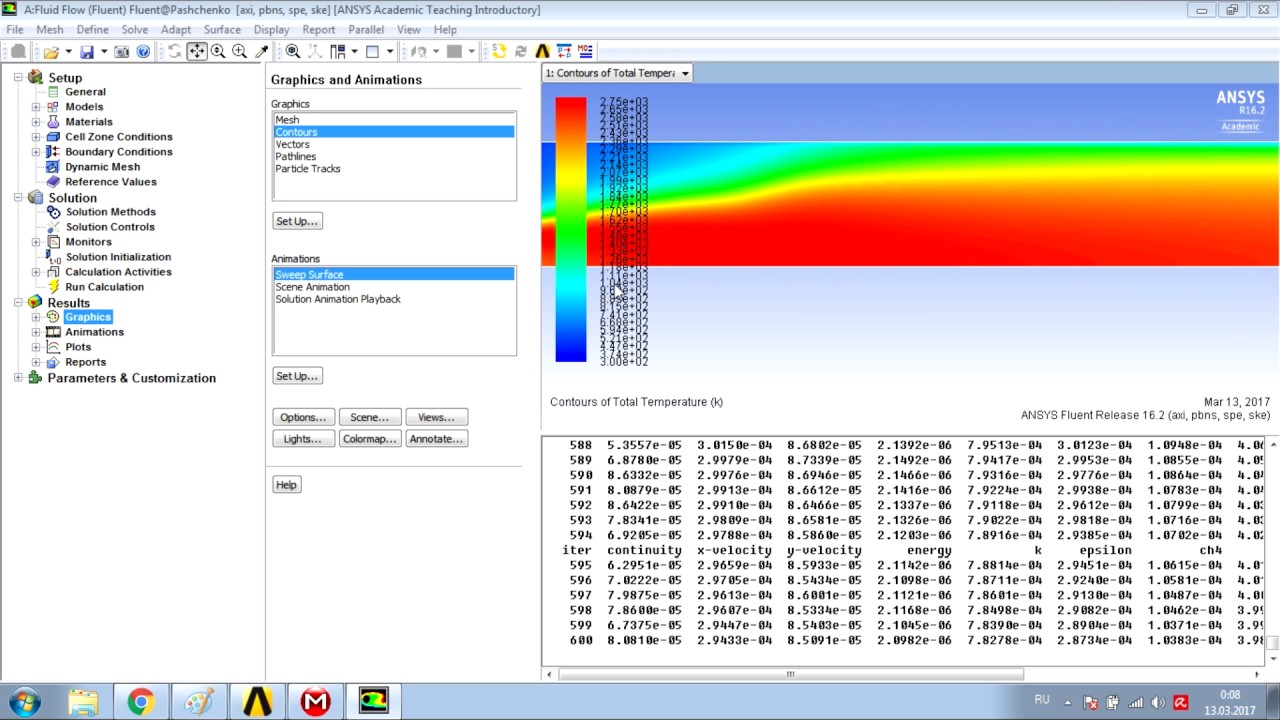Click the speaker volume tray icon

[x=1158, y=702]
